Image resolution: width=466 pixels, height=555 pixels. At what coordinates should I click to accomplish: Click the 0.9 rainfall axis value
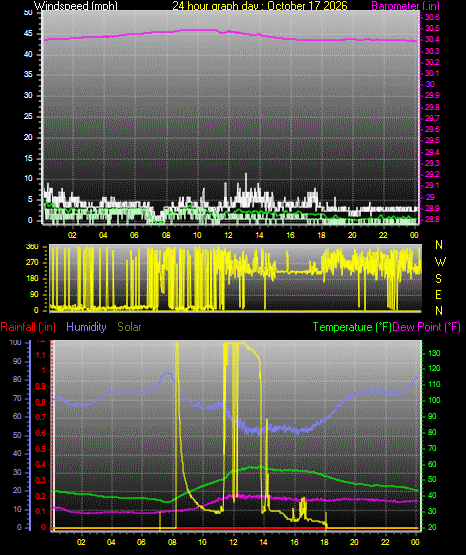pyautogui.click(x=41, y=386)
